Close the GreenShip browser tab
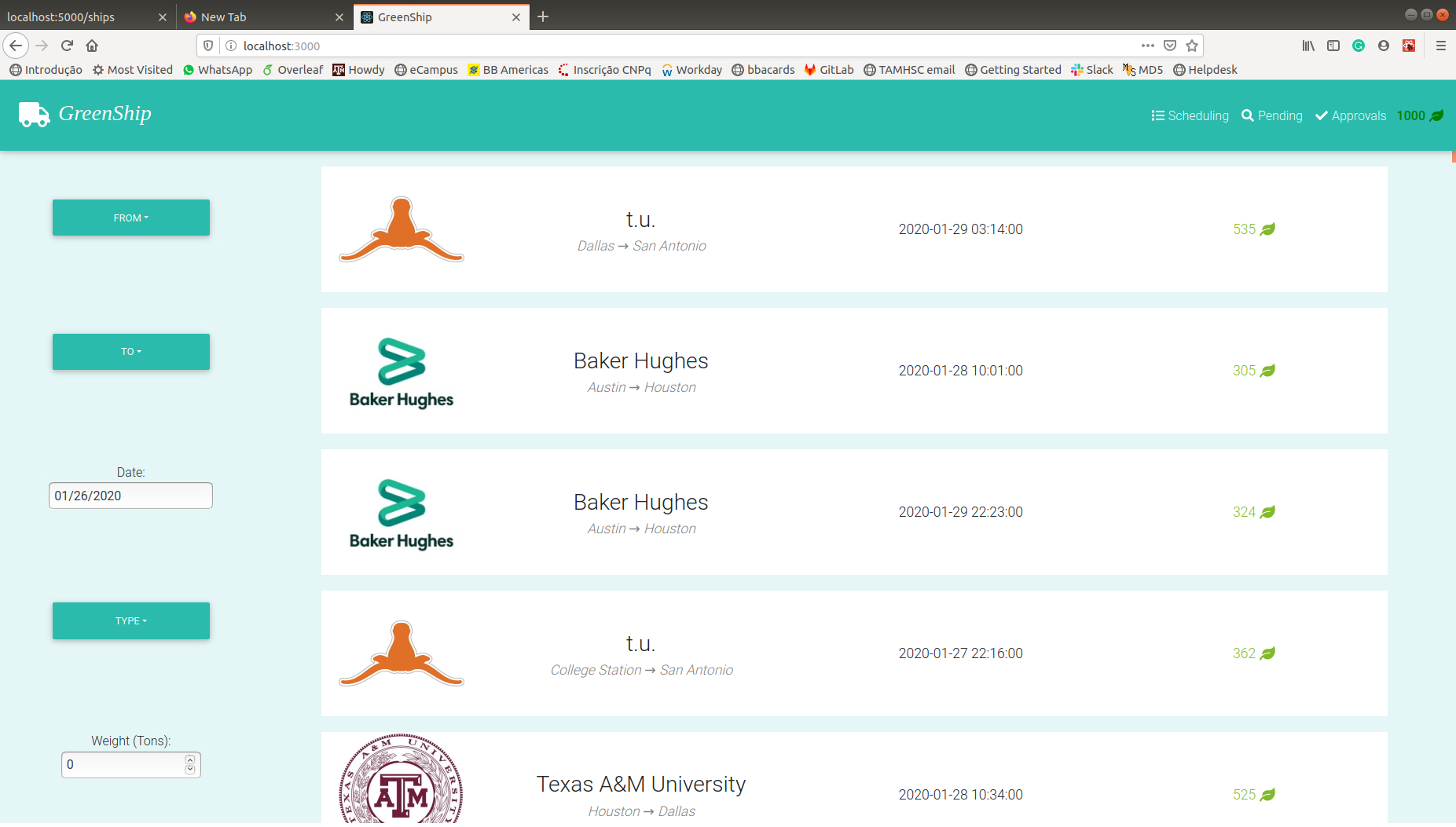Image resolution: width=1456 pixels, height=827 pixels. 516,17
